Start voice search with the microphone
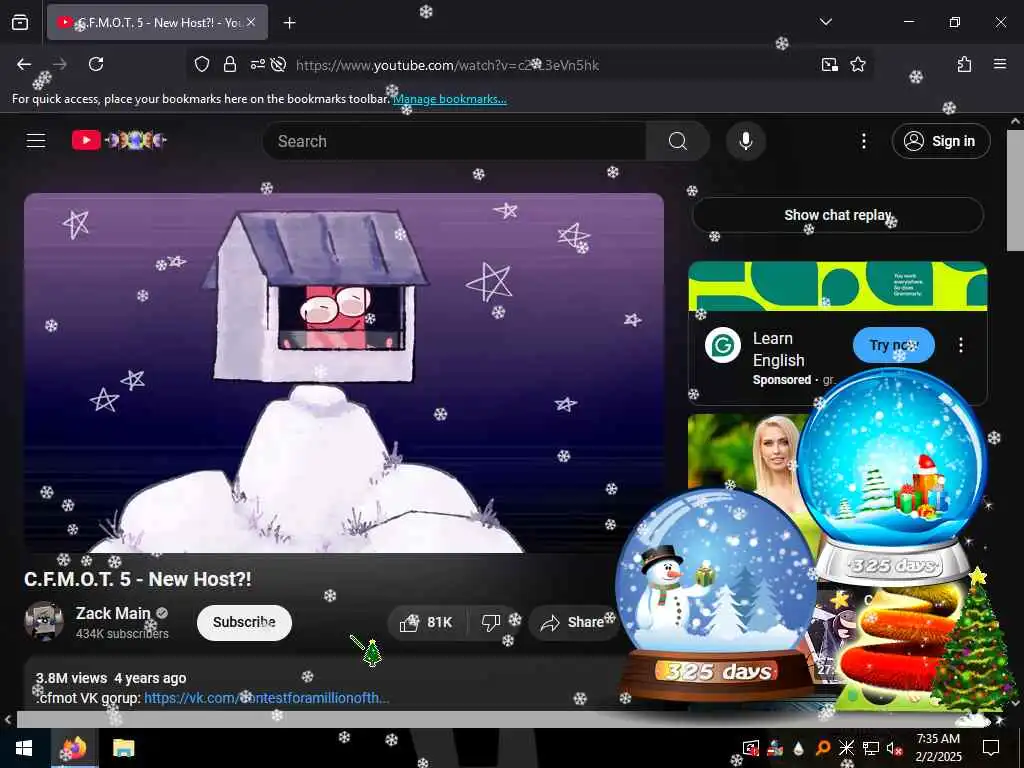Viewport: 1024px width, 768px height. 746,141
